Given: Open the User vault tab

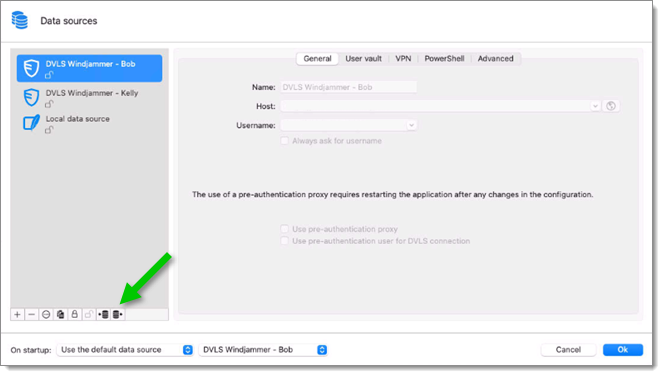Looking at the screenshot, I should (363, 59).
